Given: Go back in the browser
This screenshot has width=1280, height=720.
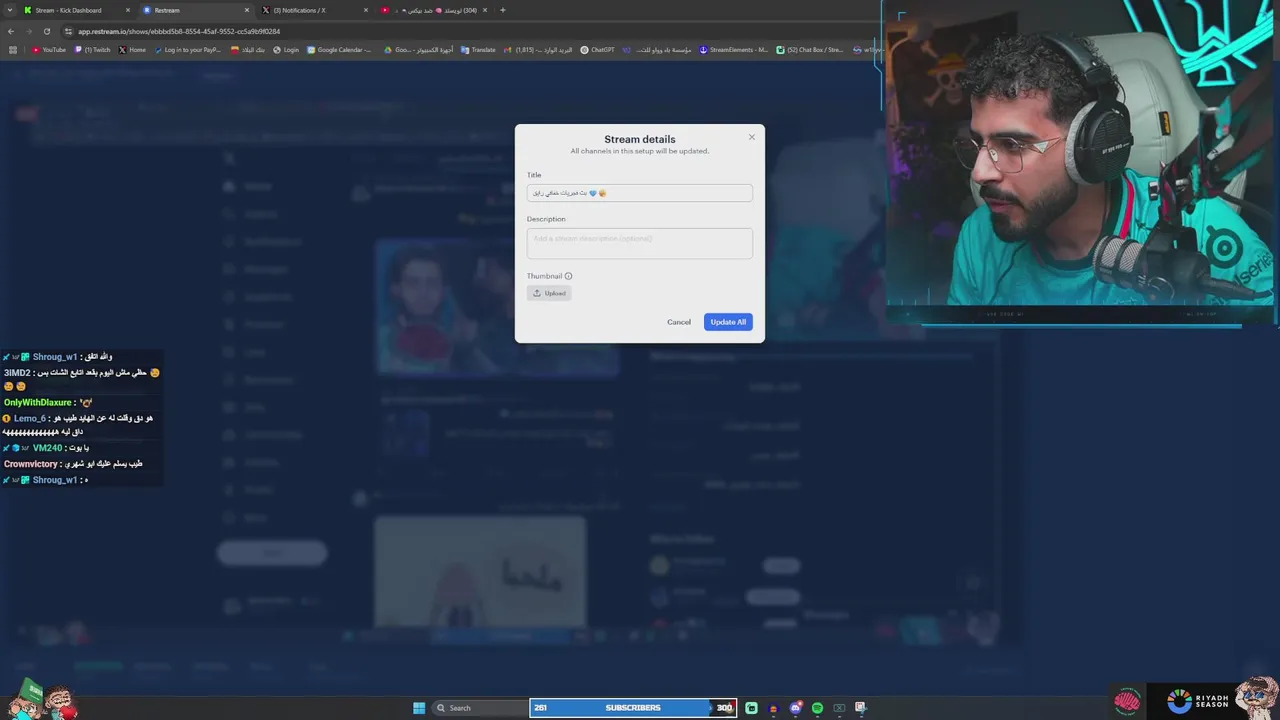Looking at the screenshot, I should 11,31.
